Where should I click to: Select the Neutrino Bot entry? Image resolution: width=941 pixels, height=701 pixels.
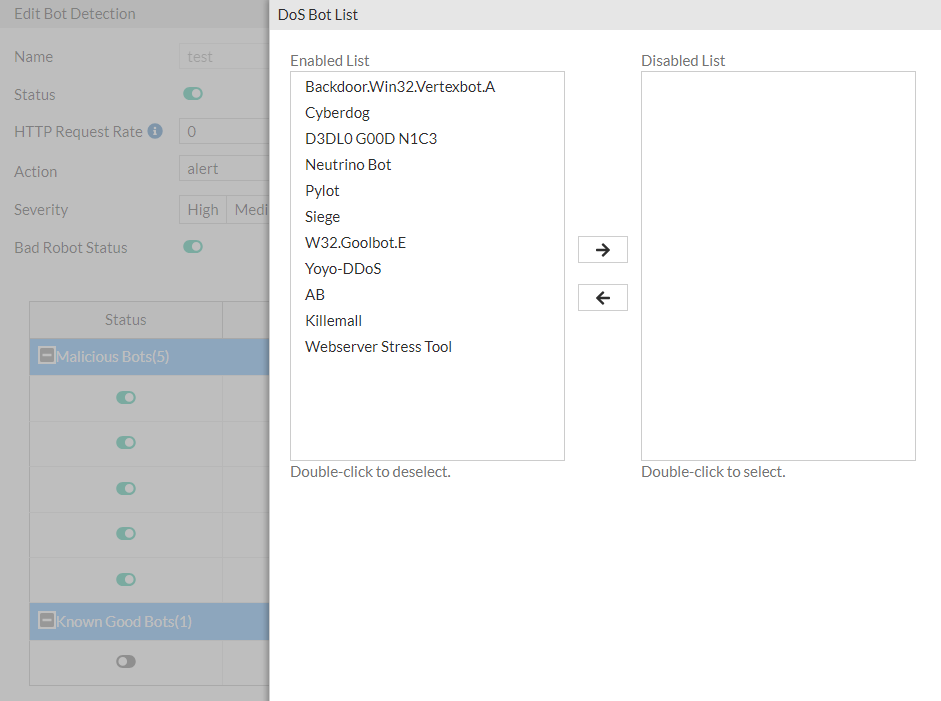[x=348, y=164]
